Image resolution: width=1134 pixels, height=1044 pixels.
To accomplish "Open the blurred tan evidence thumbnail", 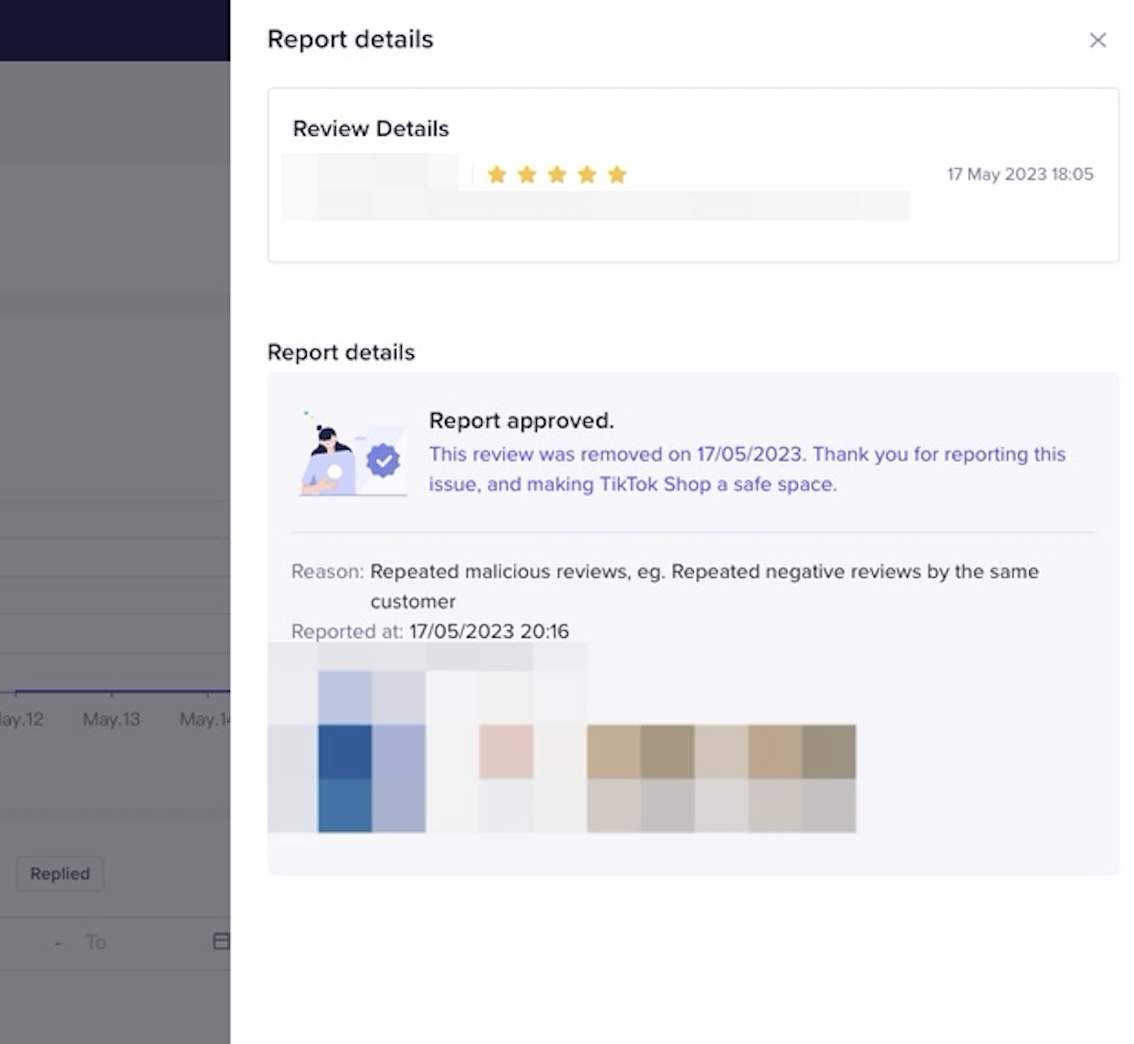I will pos(720,778).
